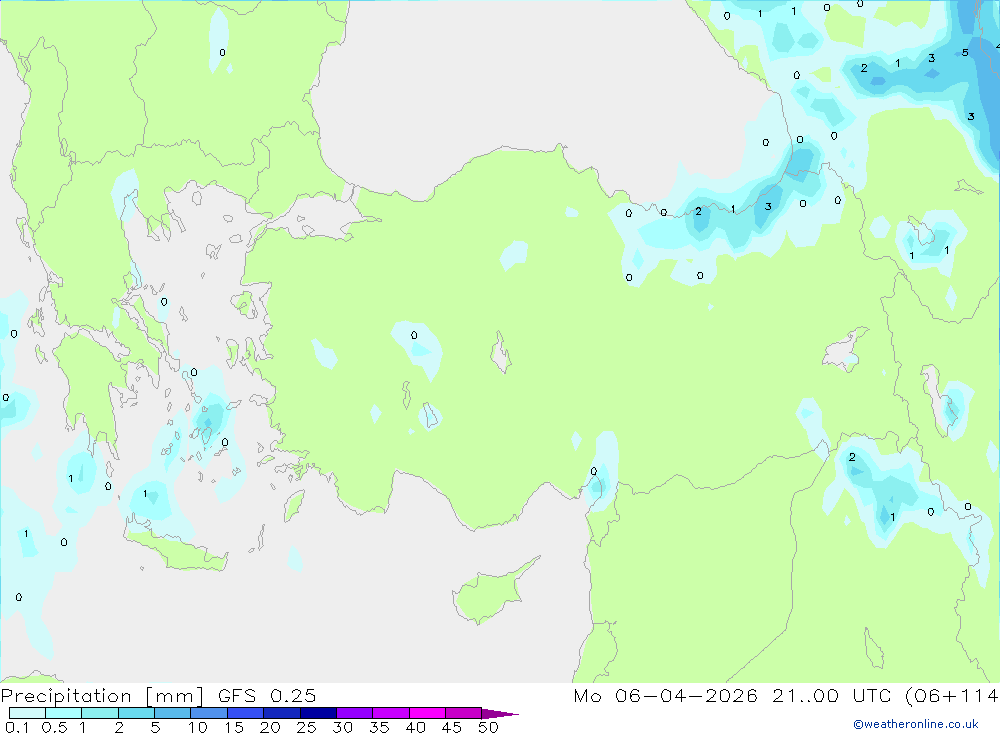1000x733 pixels.
Task: Select the 40–45 mm magenta legend swatch
Action: click(427, 713)
